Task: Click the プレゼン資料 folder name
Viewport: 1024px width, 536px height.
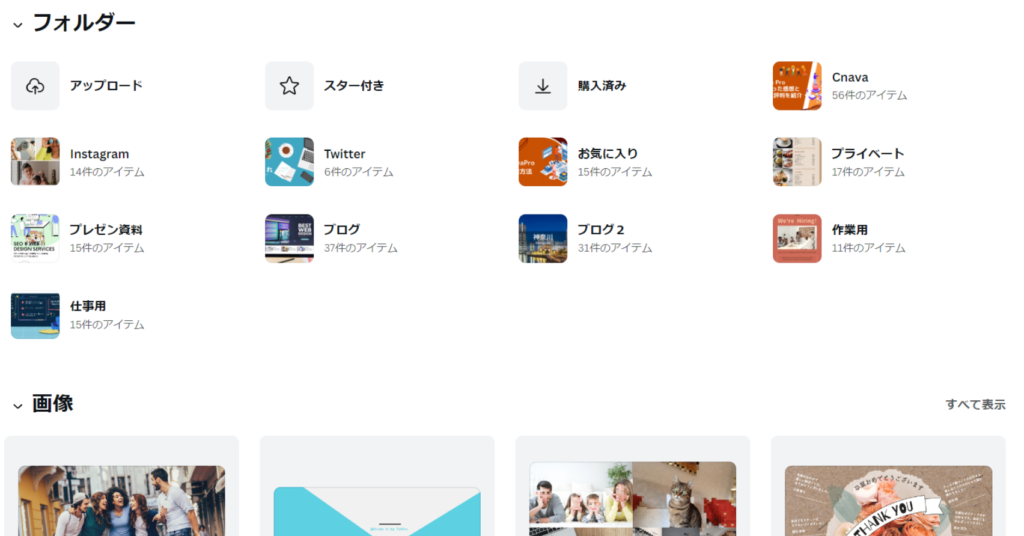Action: pyautogui.click(x=106, y=230)
